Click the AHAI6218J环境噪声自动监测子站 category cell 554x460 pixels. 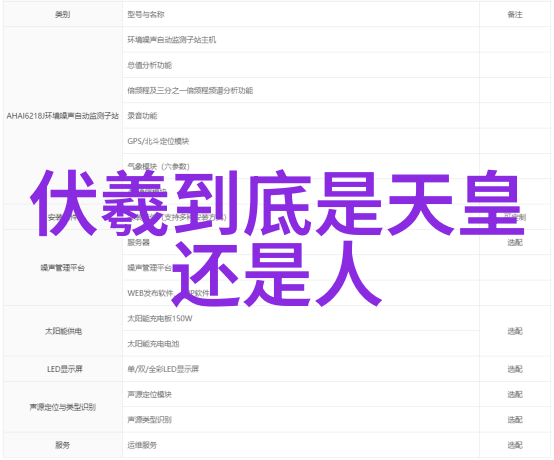[x=63, y=116]
